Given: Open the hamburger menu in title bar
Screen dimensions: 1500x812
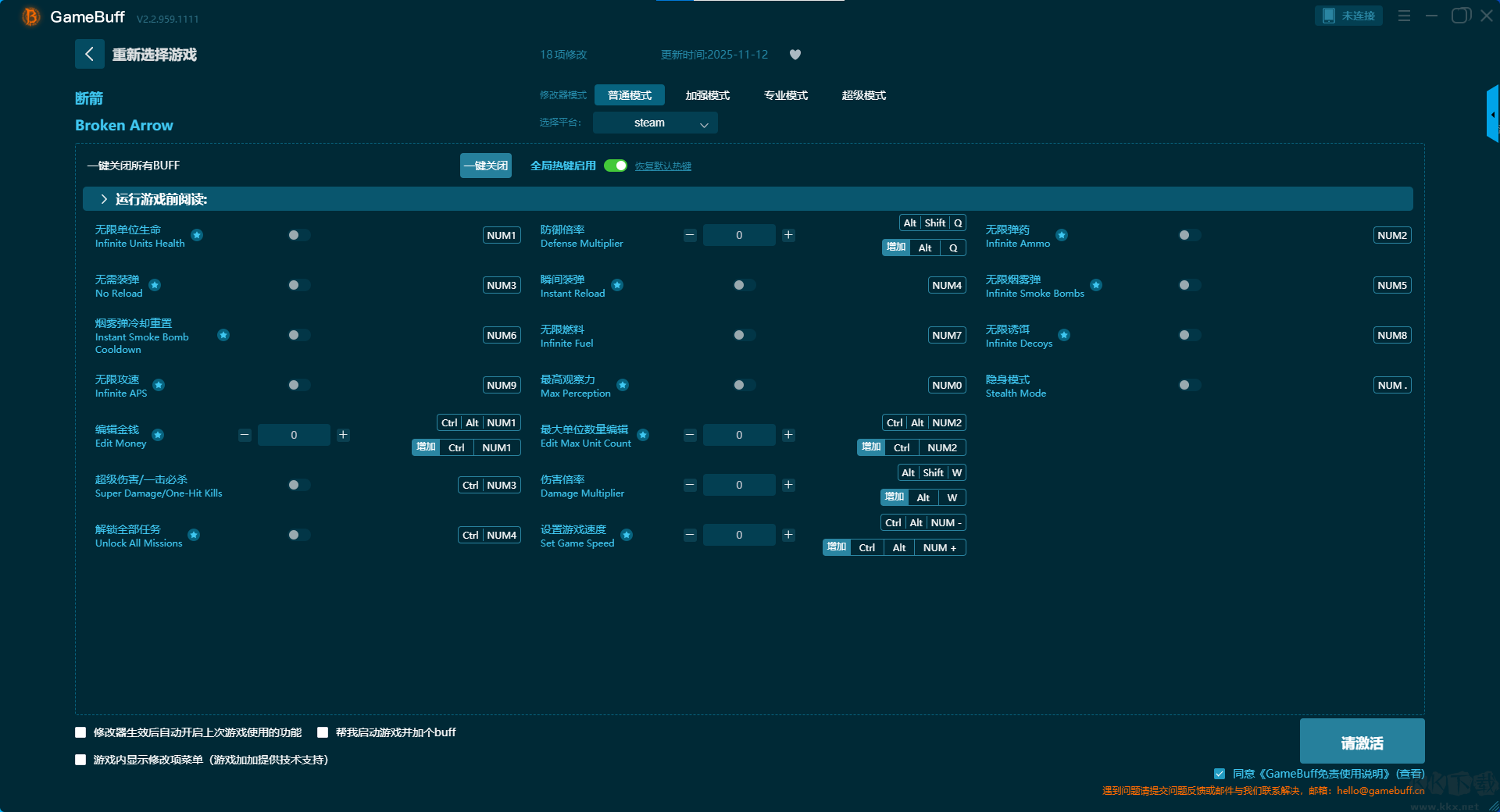Looking at the screenshot, I should [x=1404, y=16].
